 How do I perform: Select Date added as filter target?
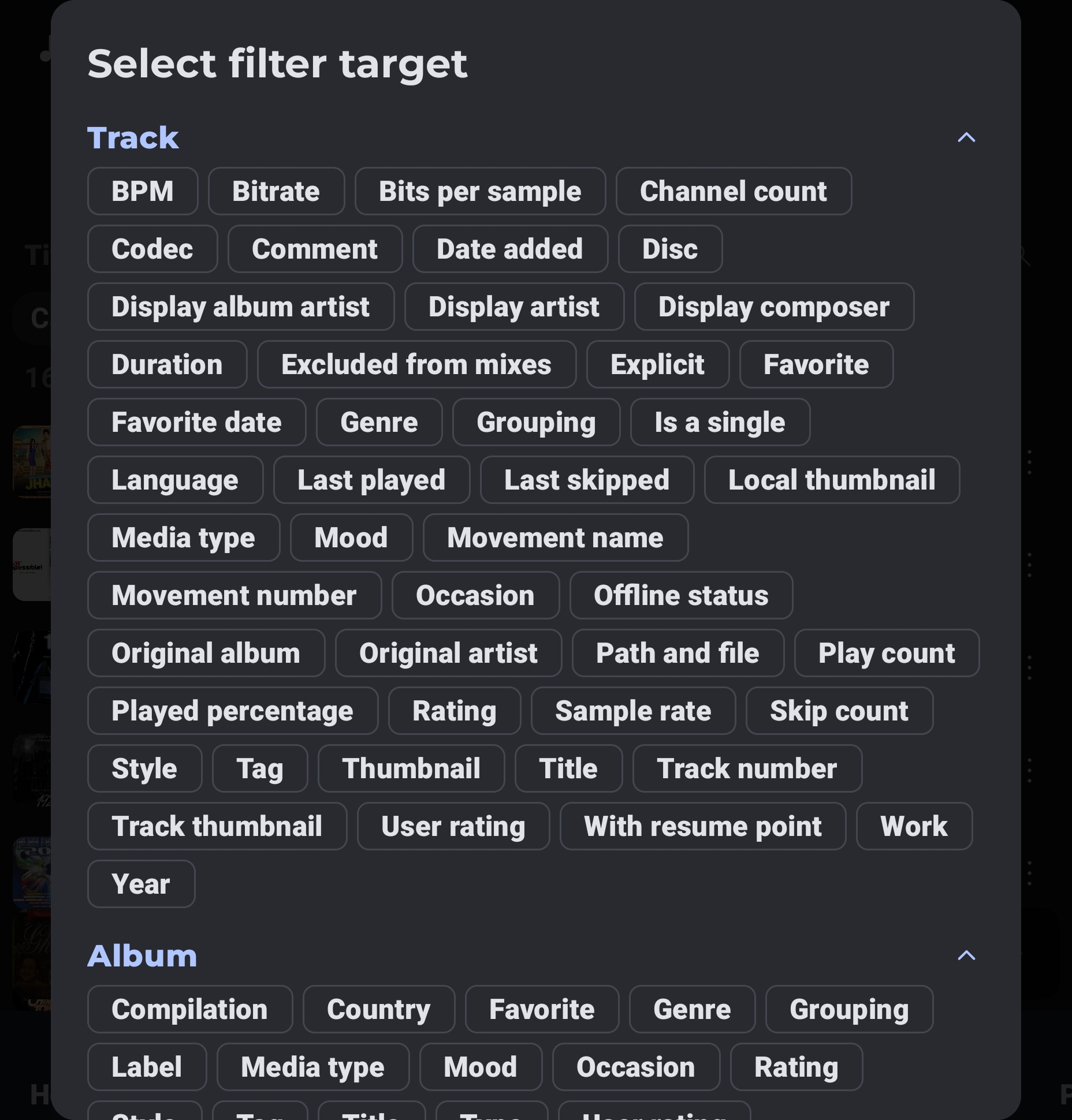pyautogui.click(x=510, y=249)
